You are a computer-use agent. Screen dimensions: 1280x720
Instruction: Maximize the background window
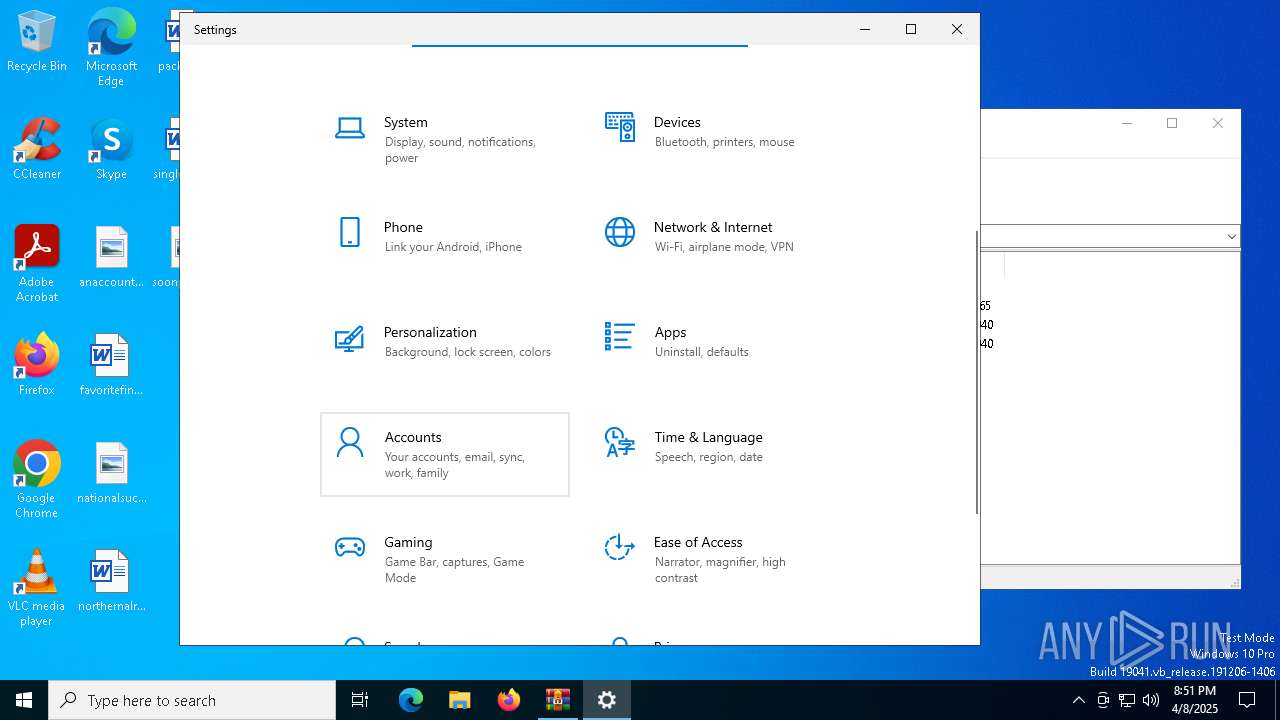(x=1172, y=123)
